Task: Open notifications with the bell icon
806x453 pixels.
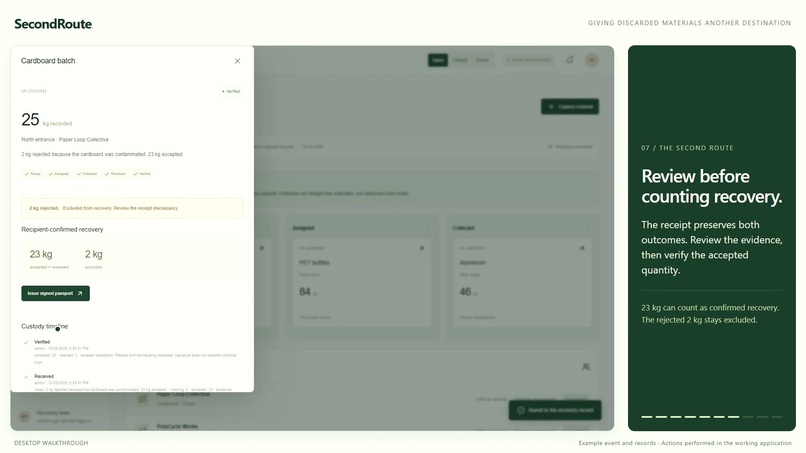Action: (570, 60)
